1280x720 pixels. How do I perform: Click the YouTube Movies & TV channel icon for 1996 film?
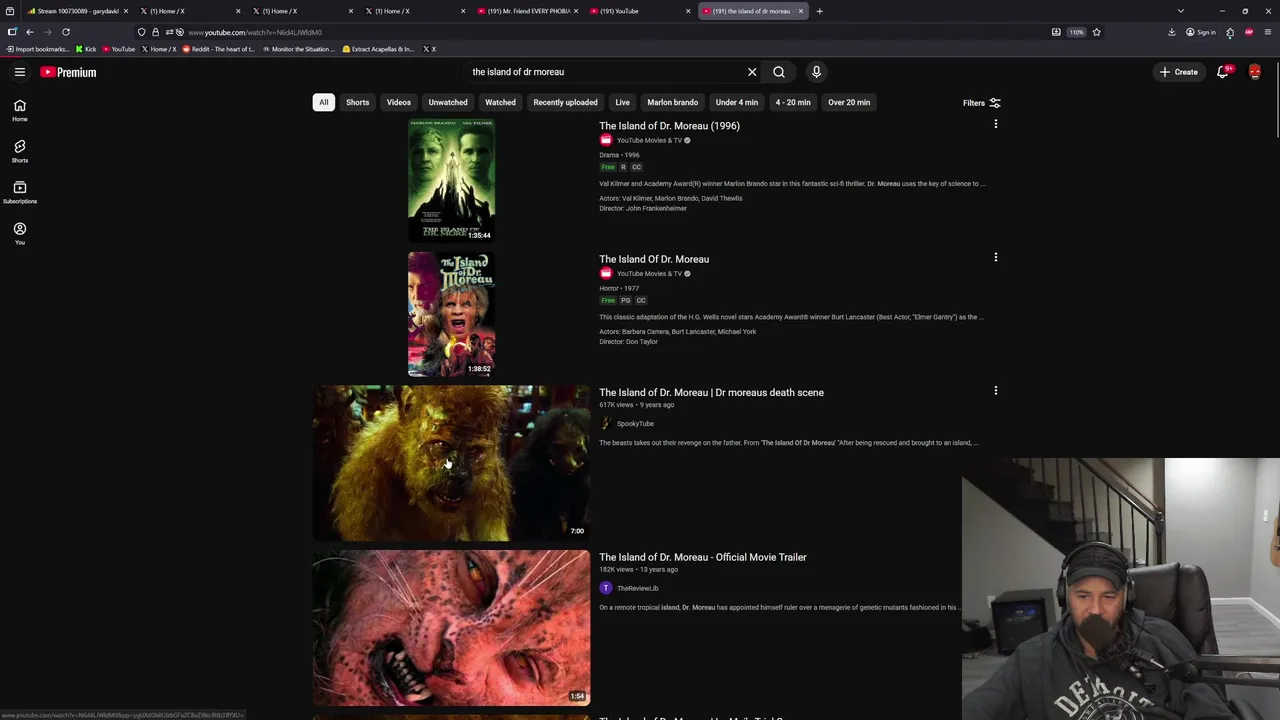tap(605, 140)
